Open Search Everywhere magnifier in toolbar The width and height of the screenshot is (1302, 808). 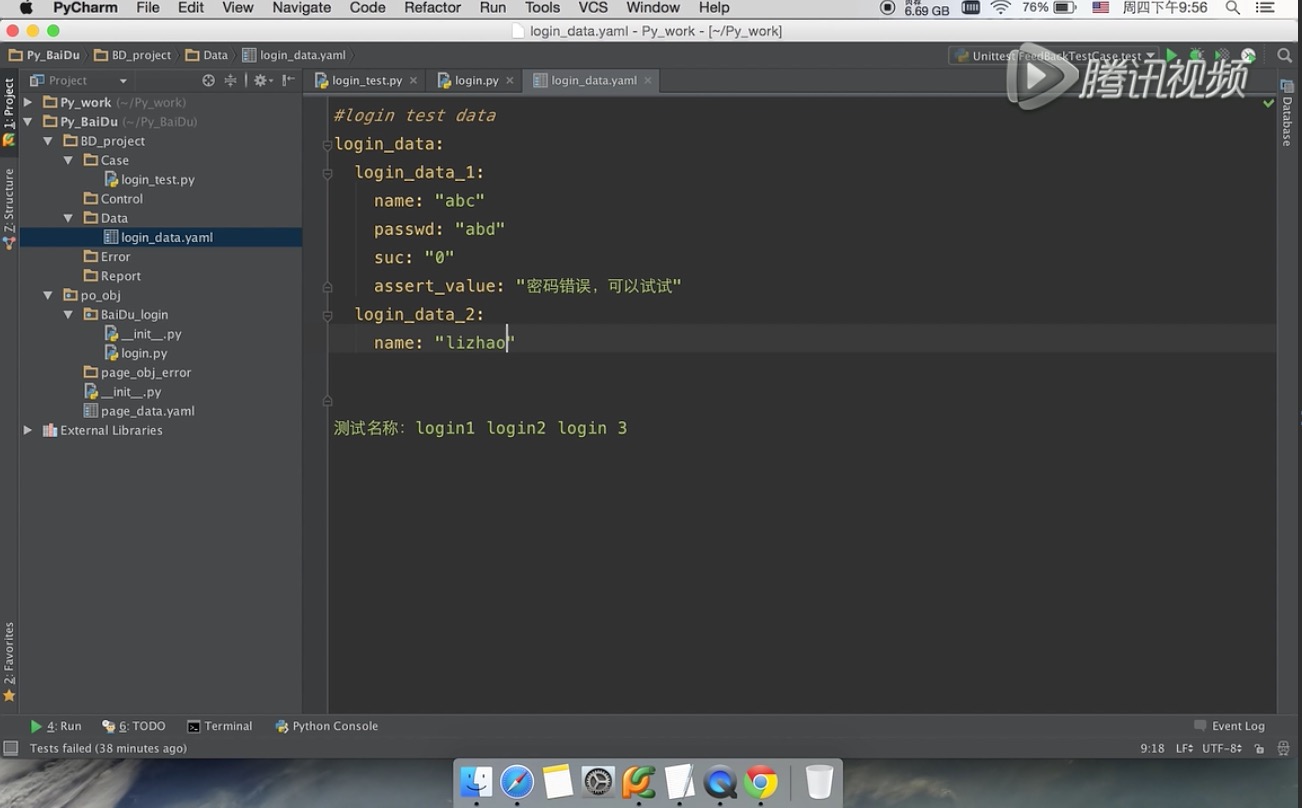(1285, 56)
